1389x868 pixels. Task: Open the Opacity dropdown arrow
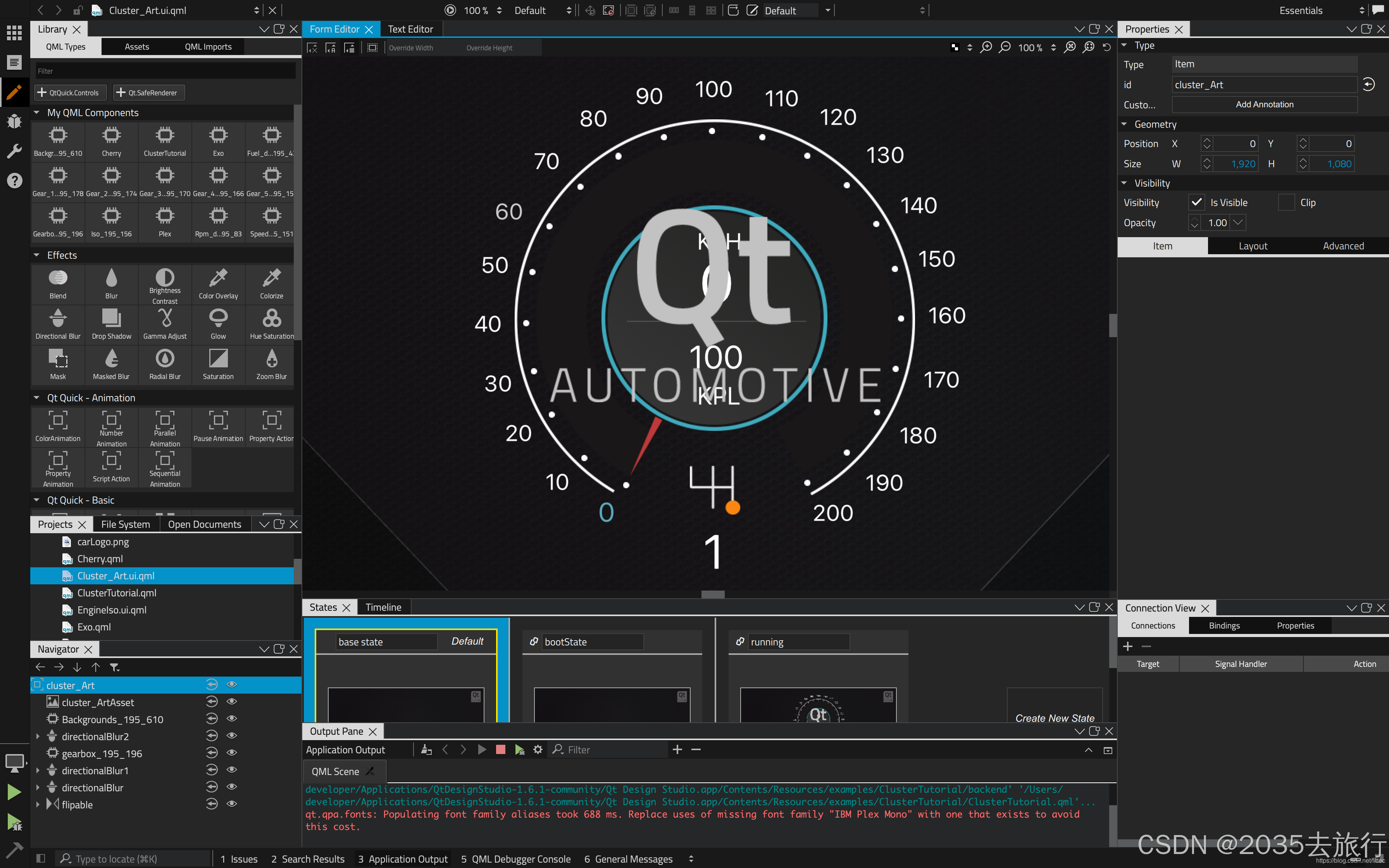1237,223
